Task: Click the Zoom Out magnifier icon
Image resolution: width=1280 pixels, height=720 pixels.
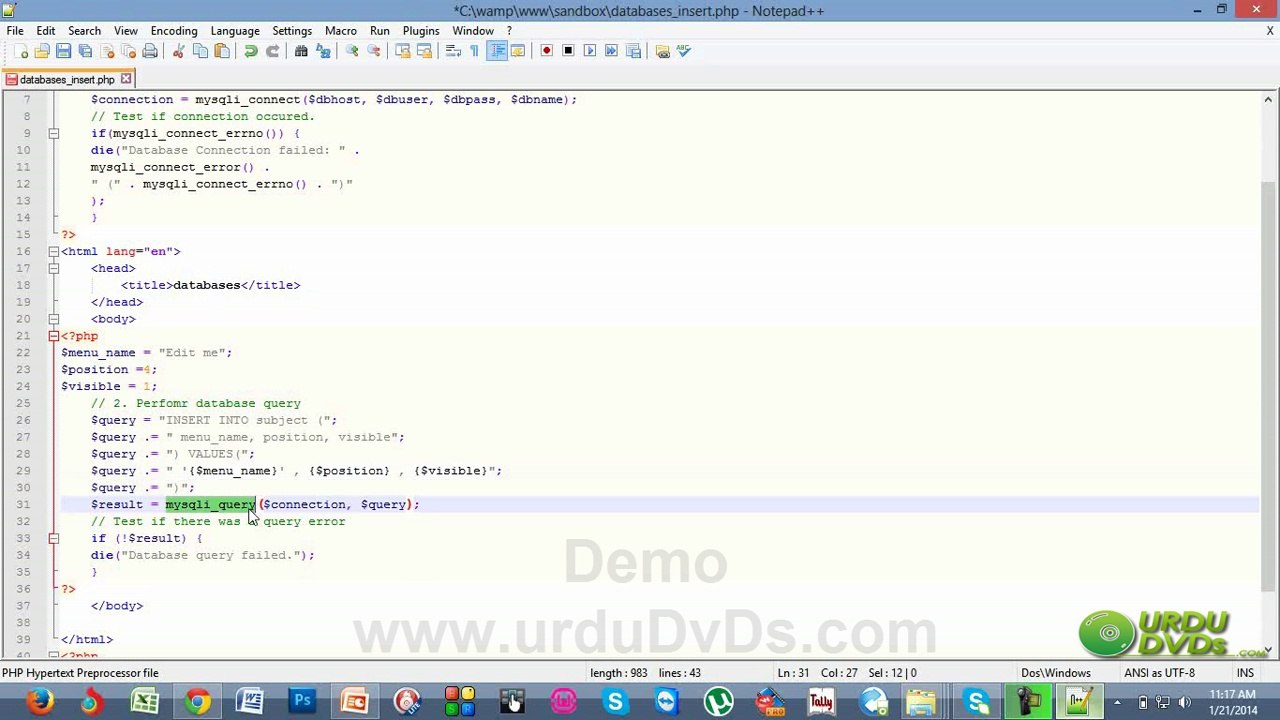Action: [x=374, y=51]
